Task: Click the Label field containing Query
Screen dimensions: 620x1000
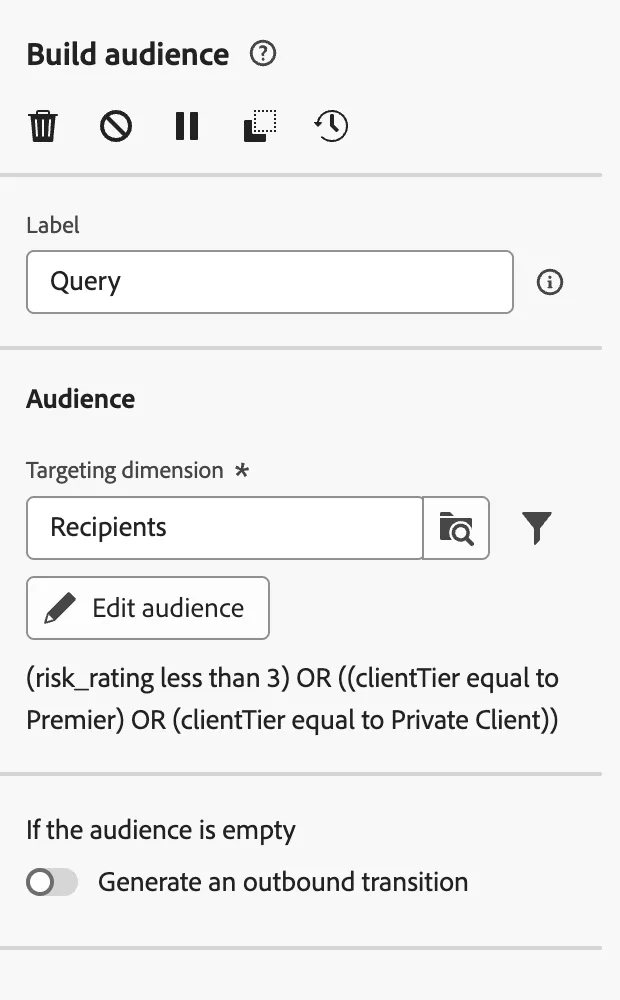Action: coord(270,282)
